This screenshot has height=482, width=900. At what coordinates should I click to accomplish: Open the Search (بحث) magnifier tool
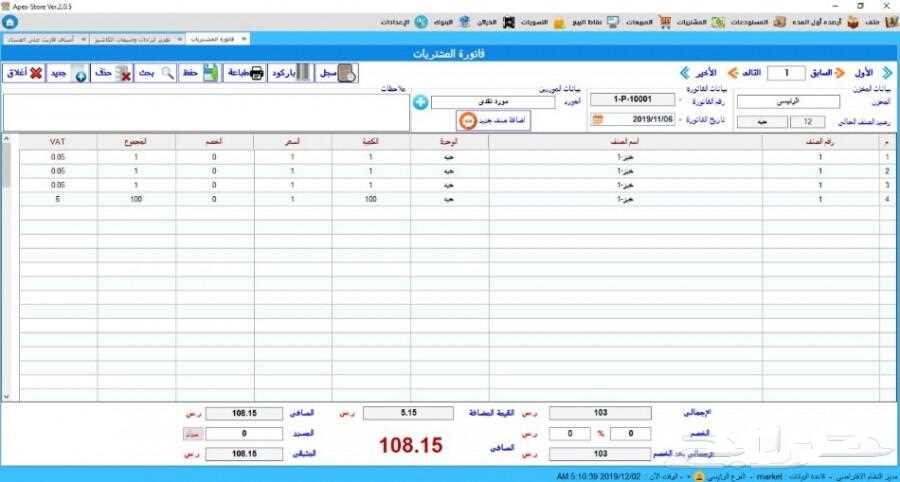click(x=155, y=73)
